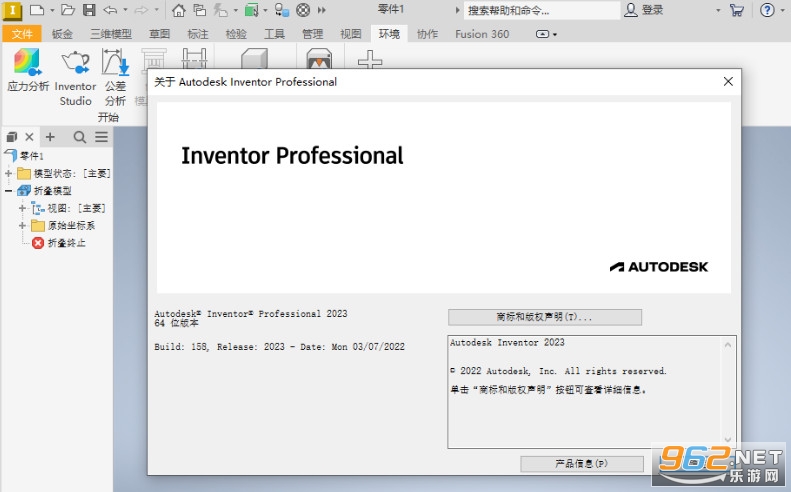Open ribbon display options dropdown
791x492 pixels.
(546, 34)
